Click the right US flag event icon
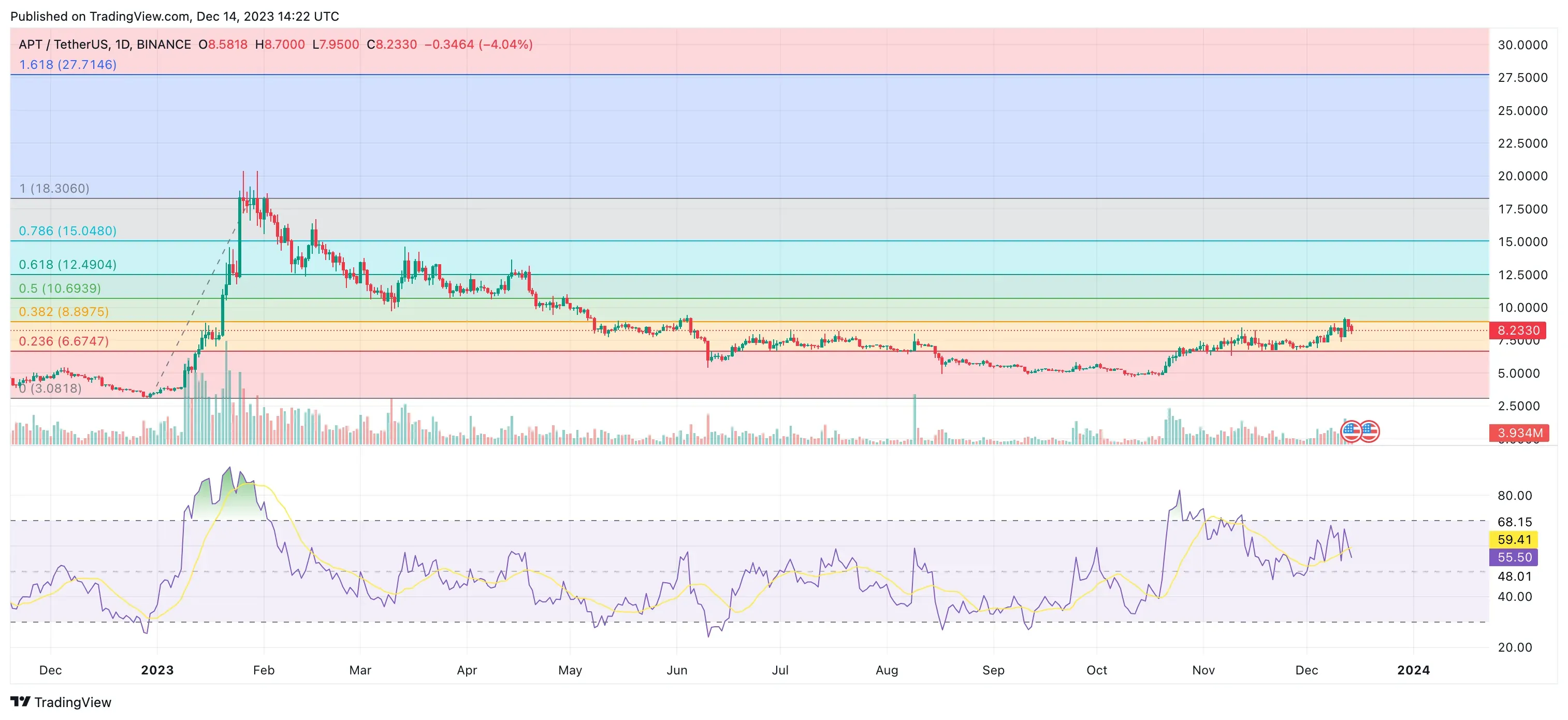The width and height of the screenshot is (1568, 720). tap(1370, 431)
